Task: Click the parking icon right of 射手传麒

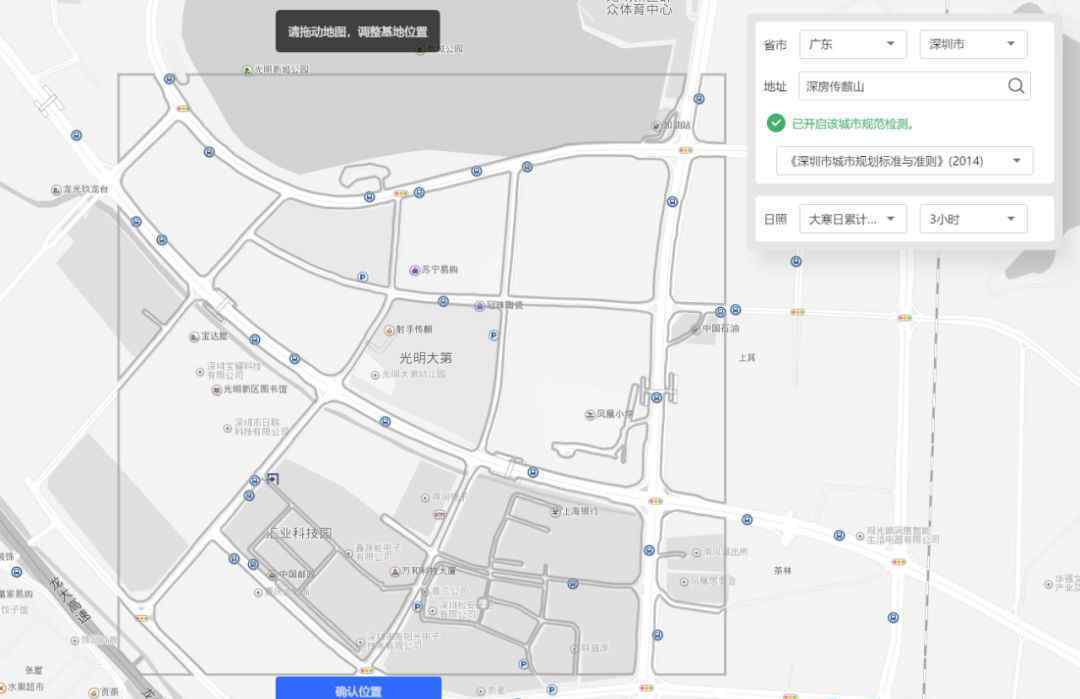Action: (493, 335)
